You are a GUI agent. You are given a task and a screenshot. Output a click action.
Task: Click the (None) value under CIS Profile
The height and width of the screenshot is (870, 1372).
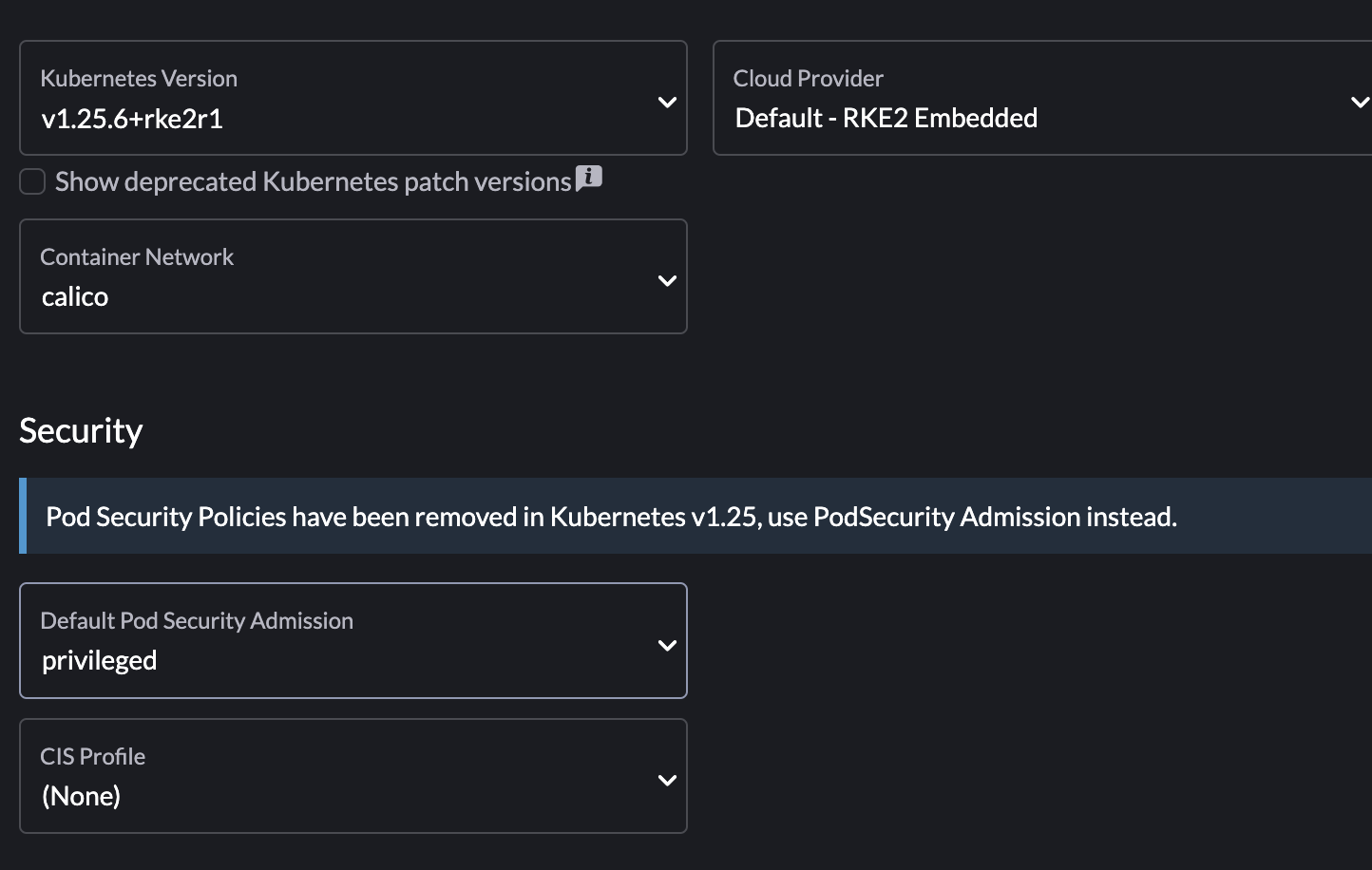[x=81, y=796]
